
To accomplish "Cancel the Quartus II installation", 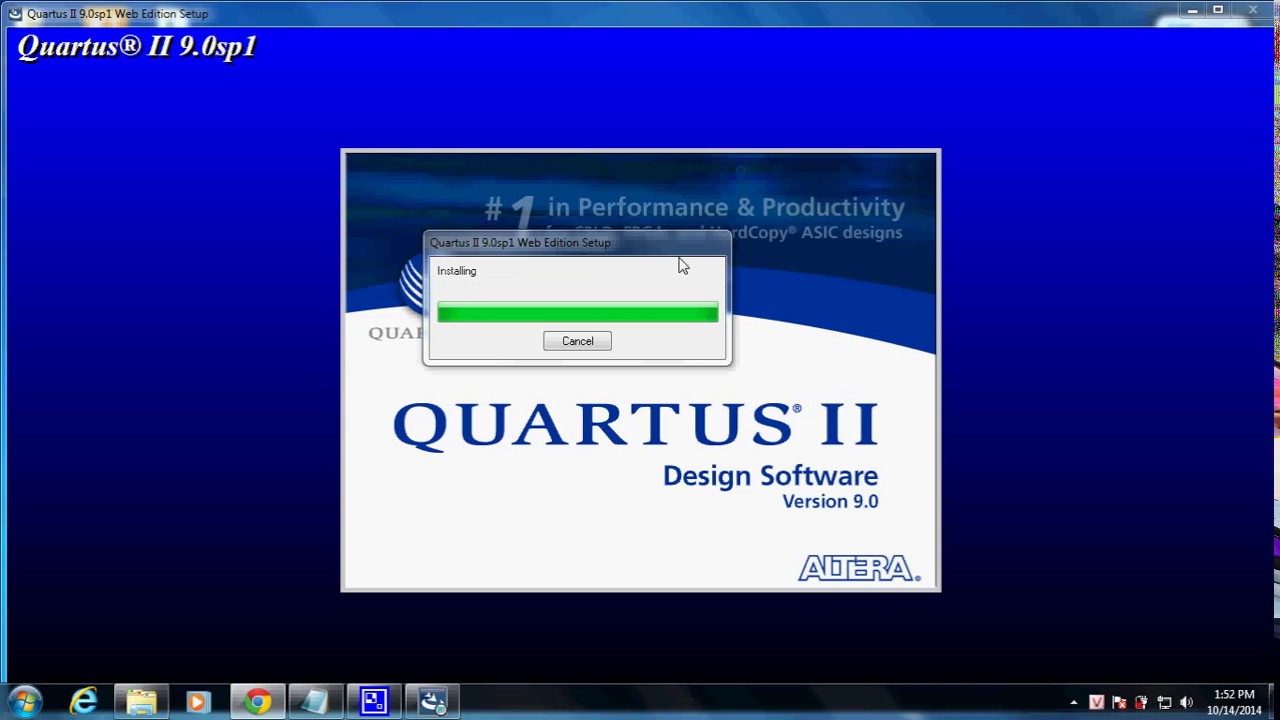I will pyautogui.click(x=577, y=341).
